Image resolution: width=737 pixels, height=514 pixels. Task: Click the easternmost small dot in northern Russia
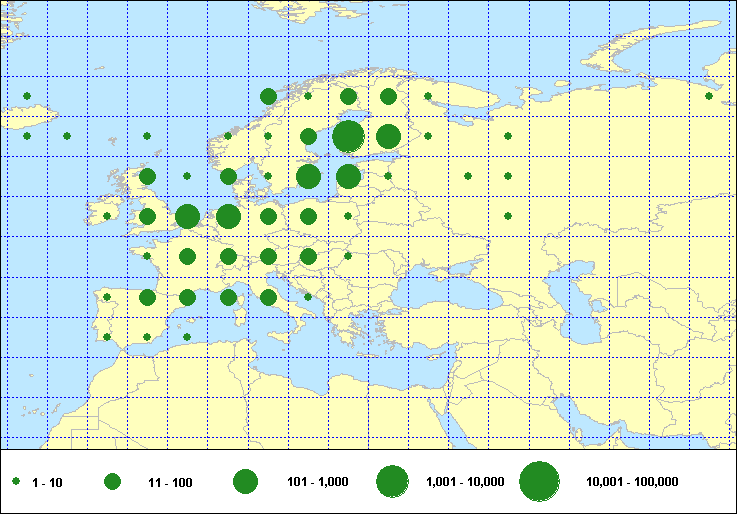coord(708,97)
